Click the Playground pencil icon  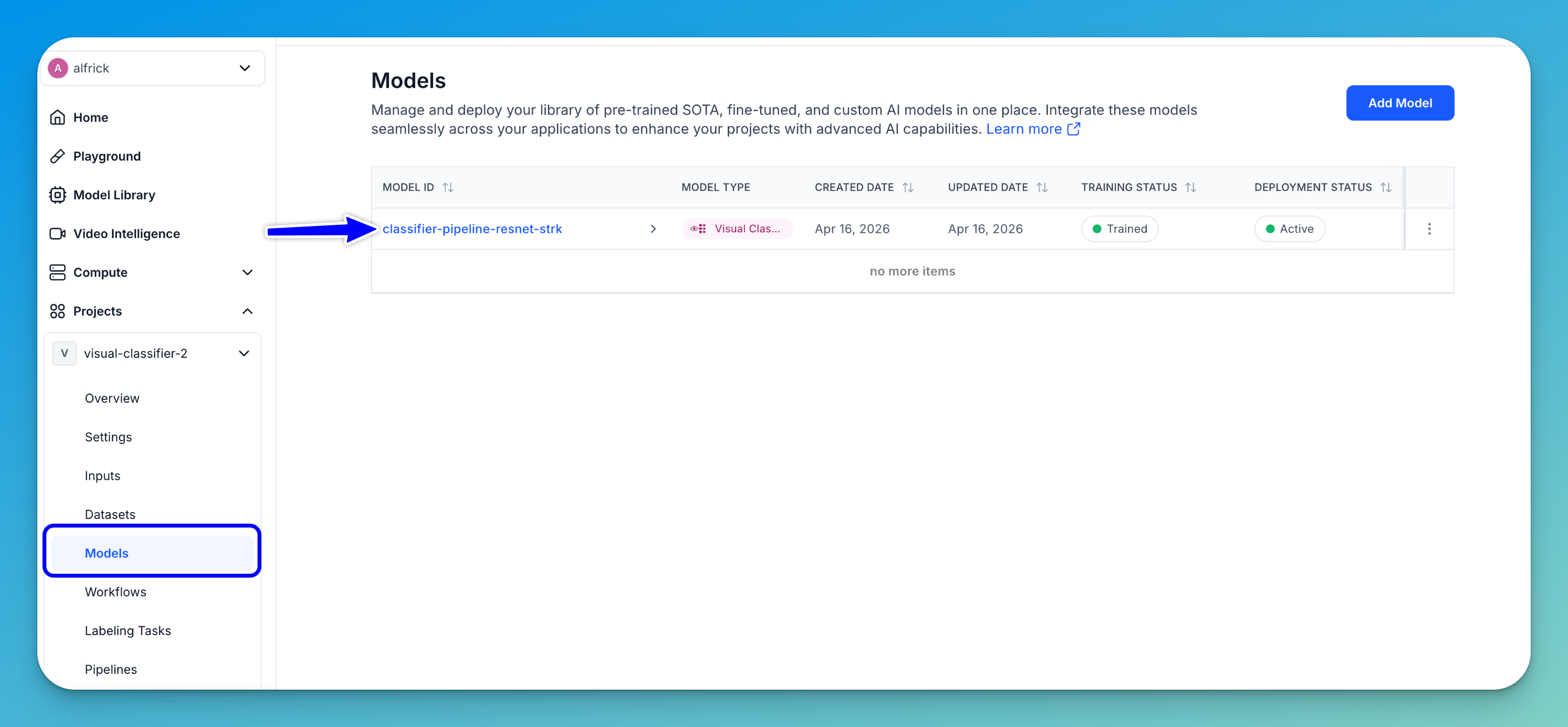tap(57, 157)
